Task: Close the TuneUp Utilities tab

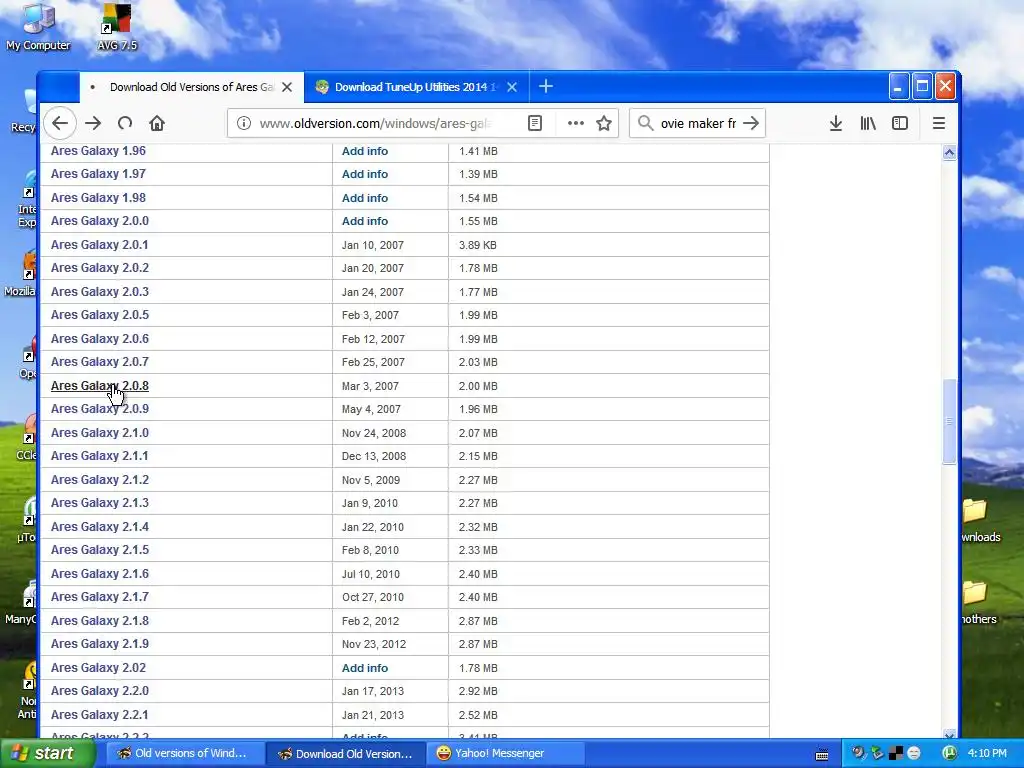Action: click(512, 87)
